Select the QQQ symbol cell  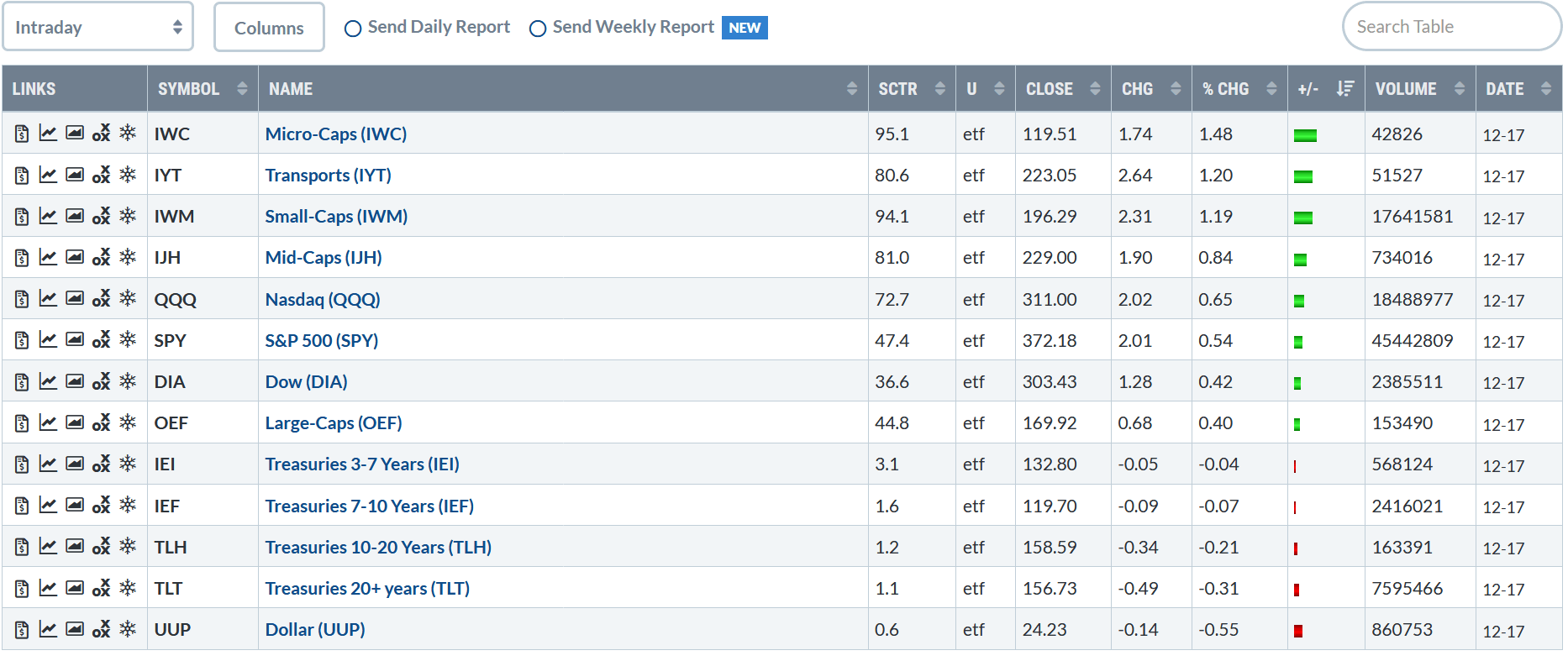[x=203, y=299]
